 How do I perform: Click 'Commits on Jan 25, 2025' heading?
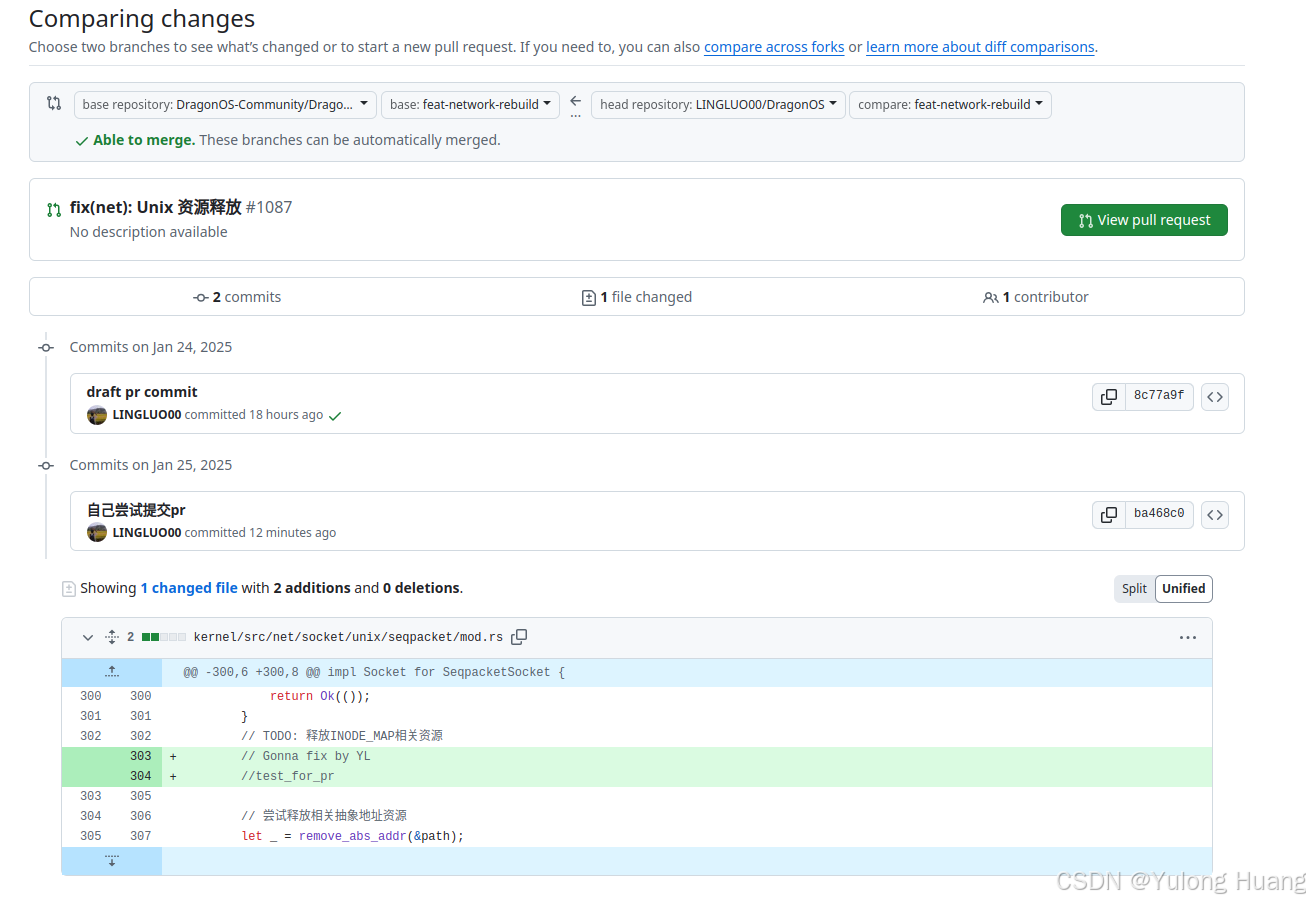tap(151, 465)
